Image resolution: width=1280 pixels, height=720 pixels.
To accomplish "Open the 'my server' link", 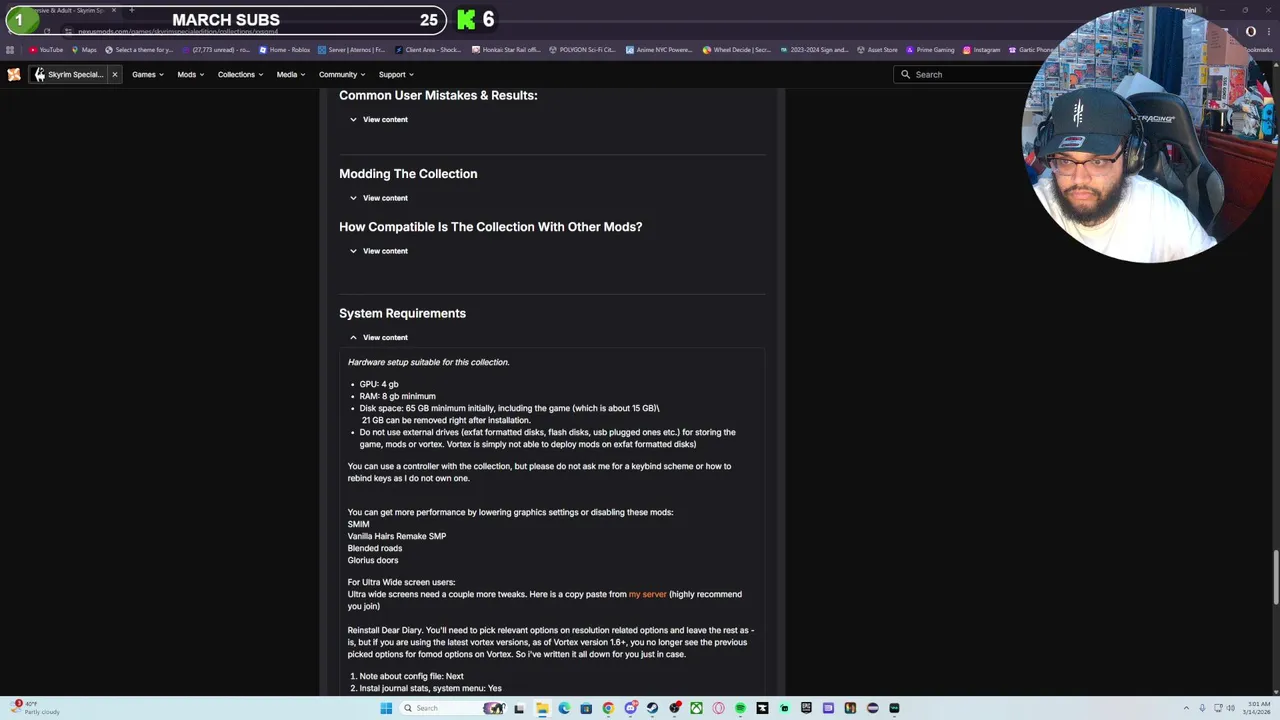I will click(647, 594).
